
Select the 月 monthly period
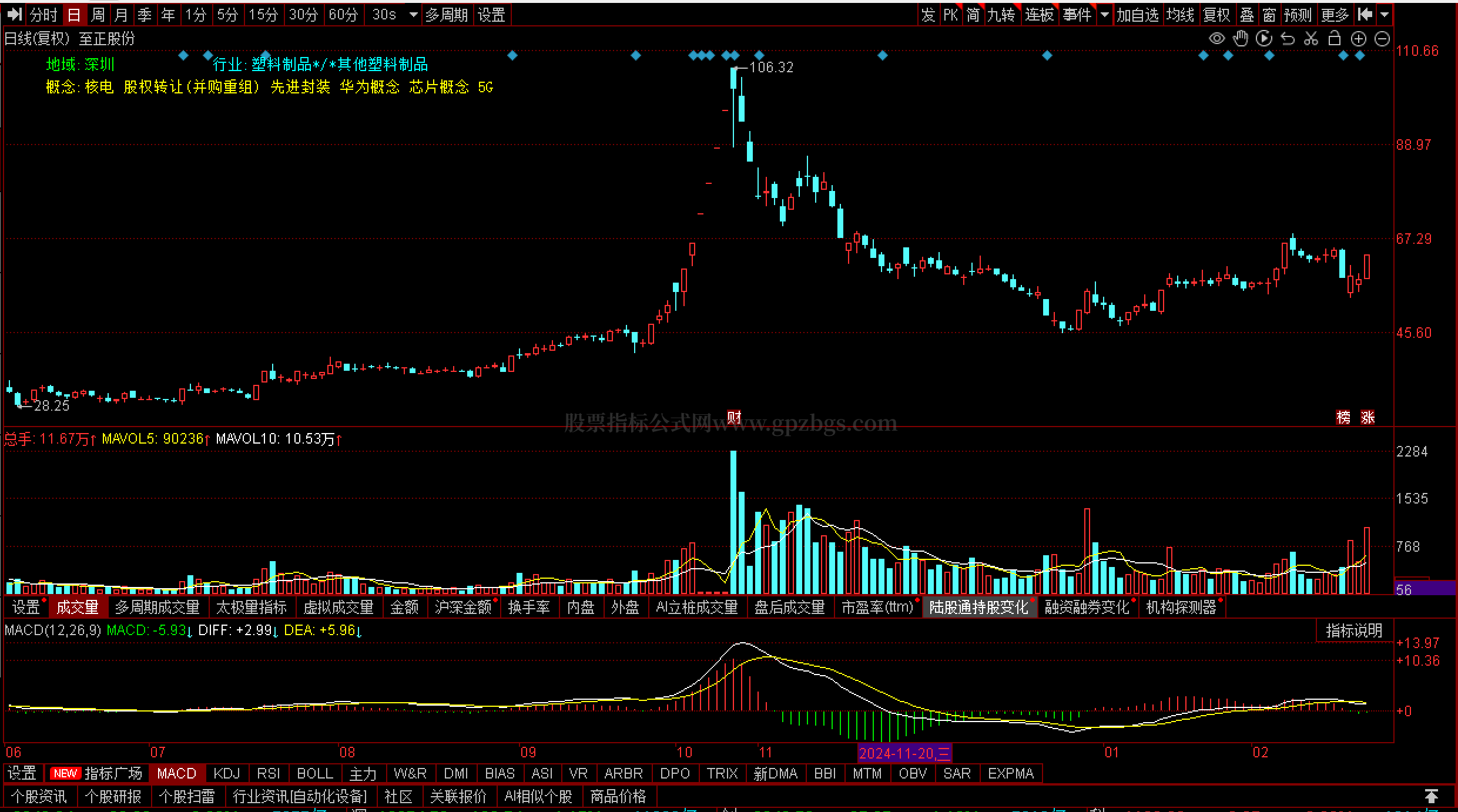[121, 15]
